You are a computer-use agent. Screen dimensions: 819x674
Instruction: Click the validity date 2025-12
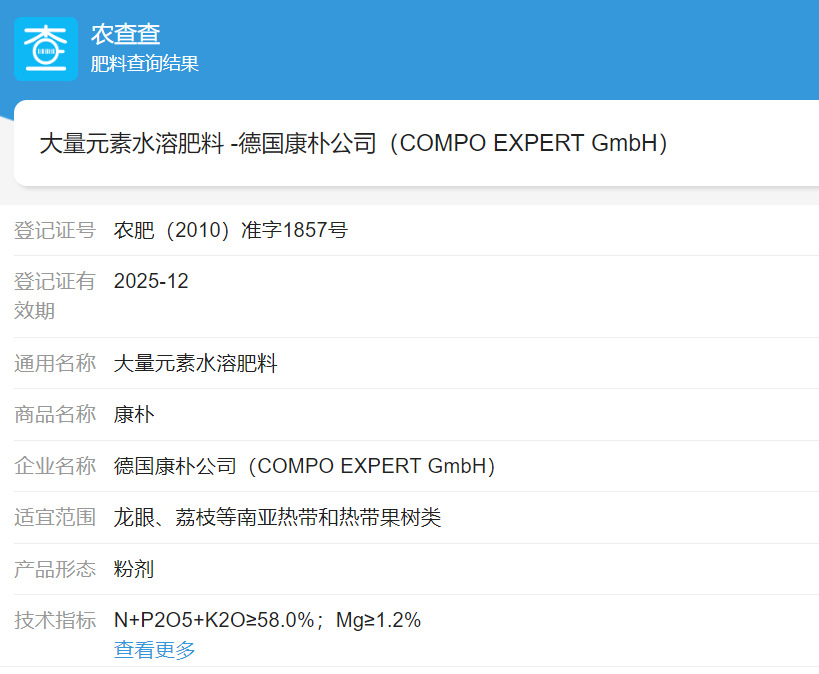click(x=151, y=281)
